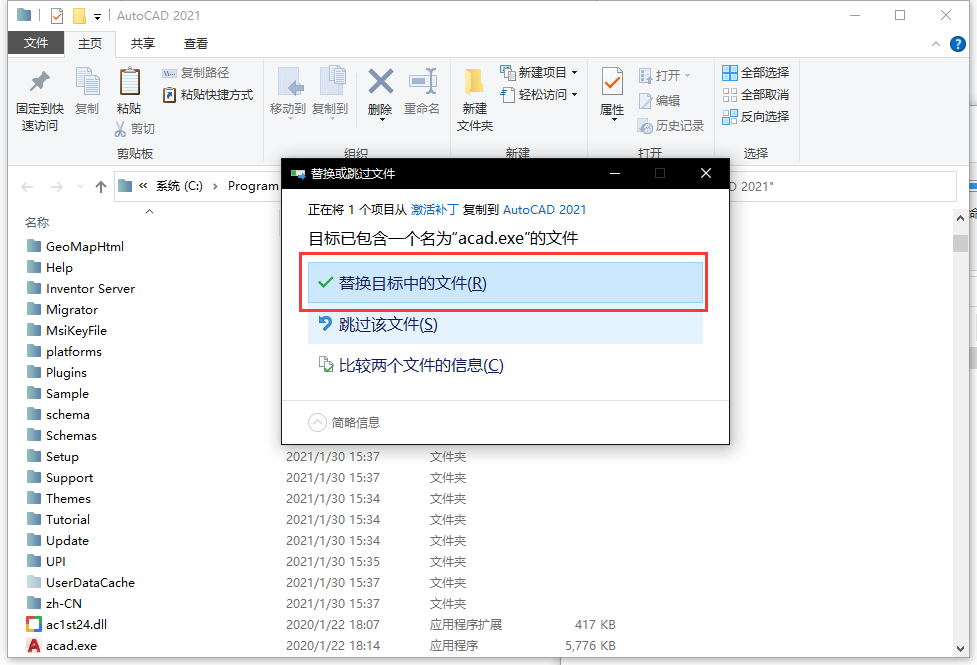Open the View ribbon tab
977x665 pixels.
pos(196,44)
